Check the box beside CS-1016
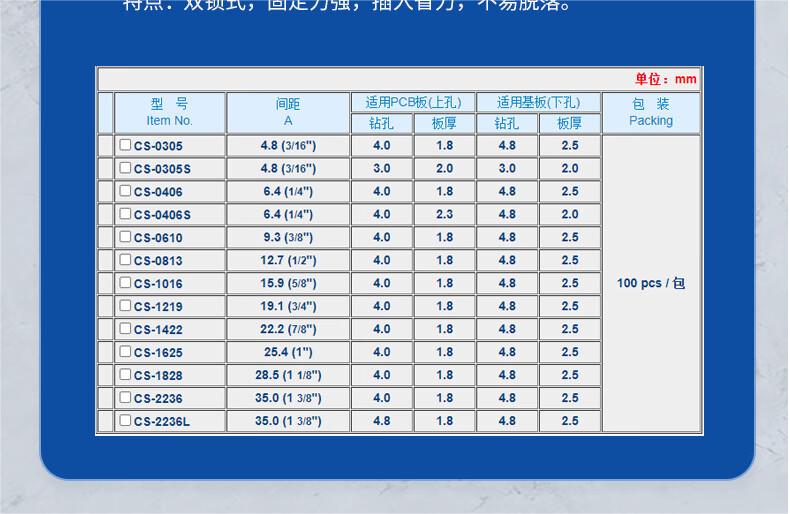Image resolution: width=790 pixels, height=514 pixels. tap(125, 283)
